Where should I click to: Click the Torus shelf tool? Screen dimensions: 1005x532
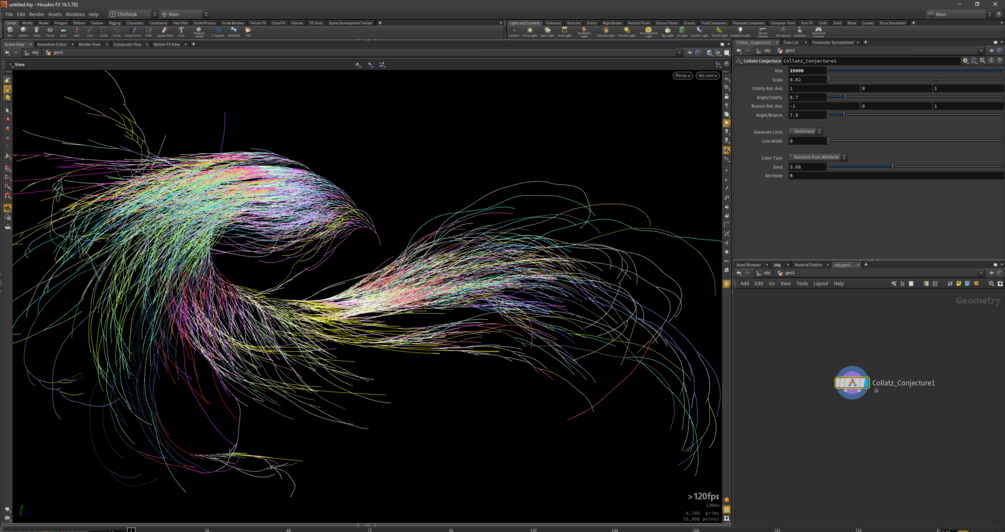(x=49, y=31)
